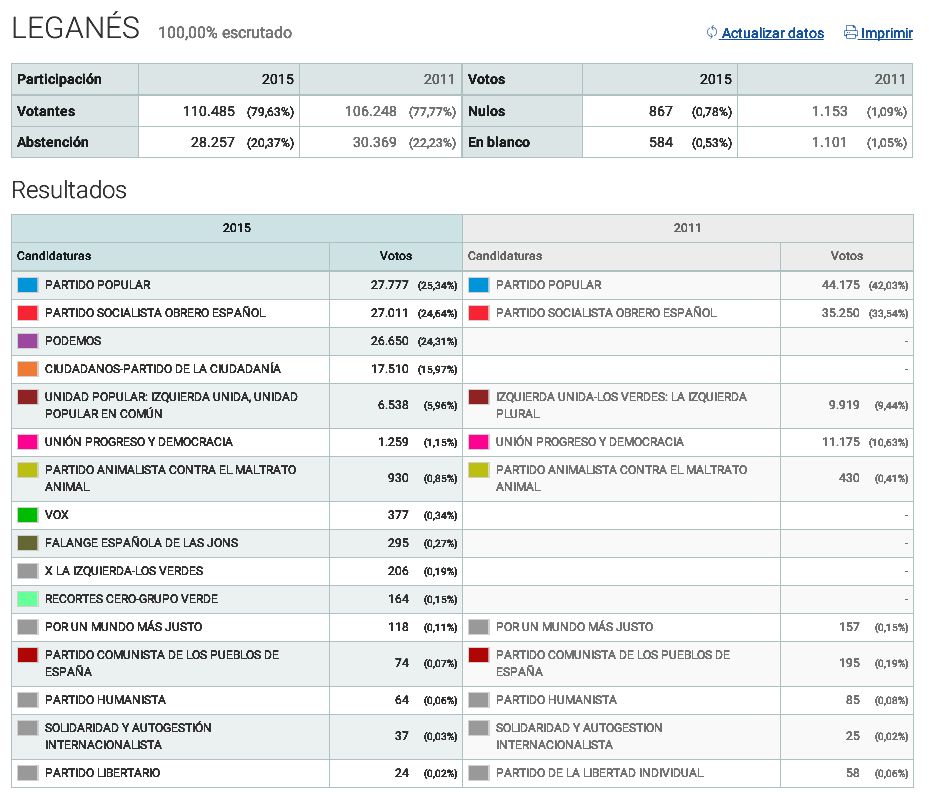Select the 2015 results column header
Image resolution: width=929 pixels, height=803 pixels.
coord(237,228)
